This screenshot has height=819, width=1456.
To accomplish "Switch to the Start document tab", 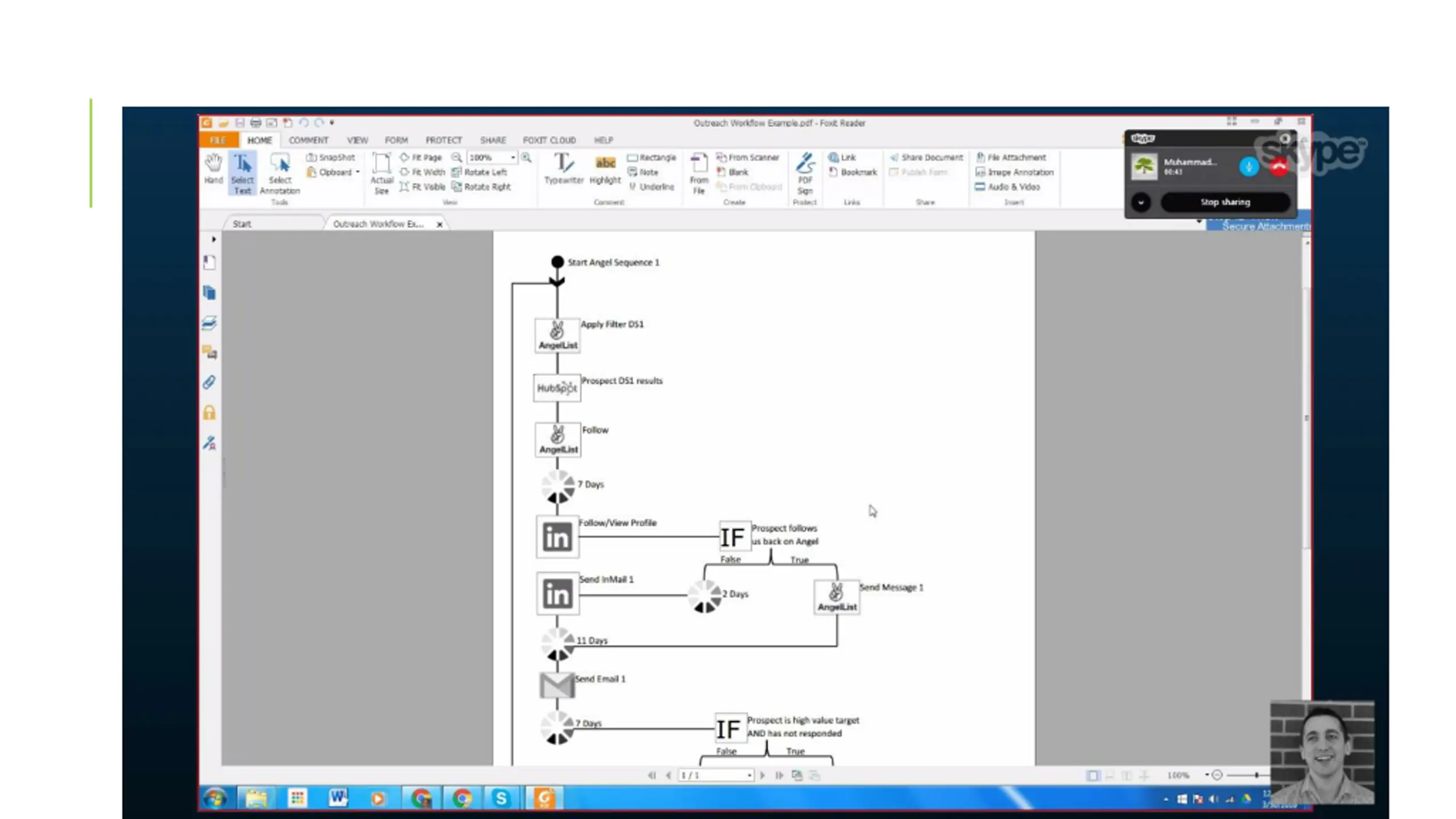I will 242,224.
